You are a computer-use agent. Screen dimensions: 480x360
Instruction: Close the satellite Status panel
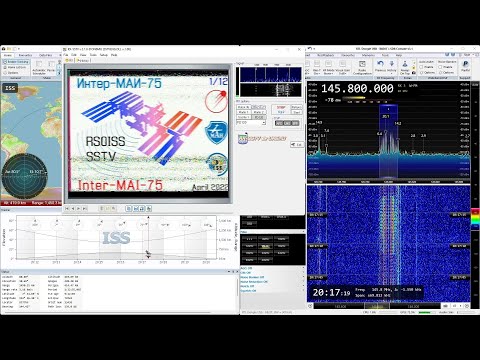(237, 272)
